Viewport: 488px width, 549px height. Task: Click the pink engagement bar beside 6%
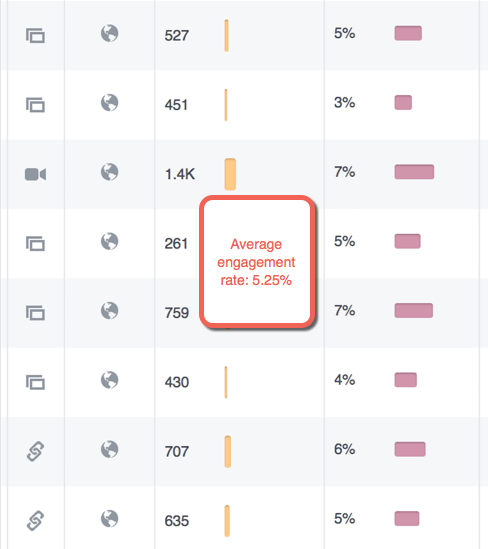(410, 449)
